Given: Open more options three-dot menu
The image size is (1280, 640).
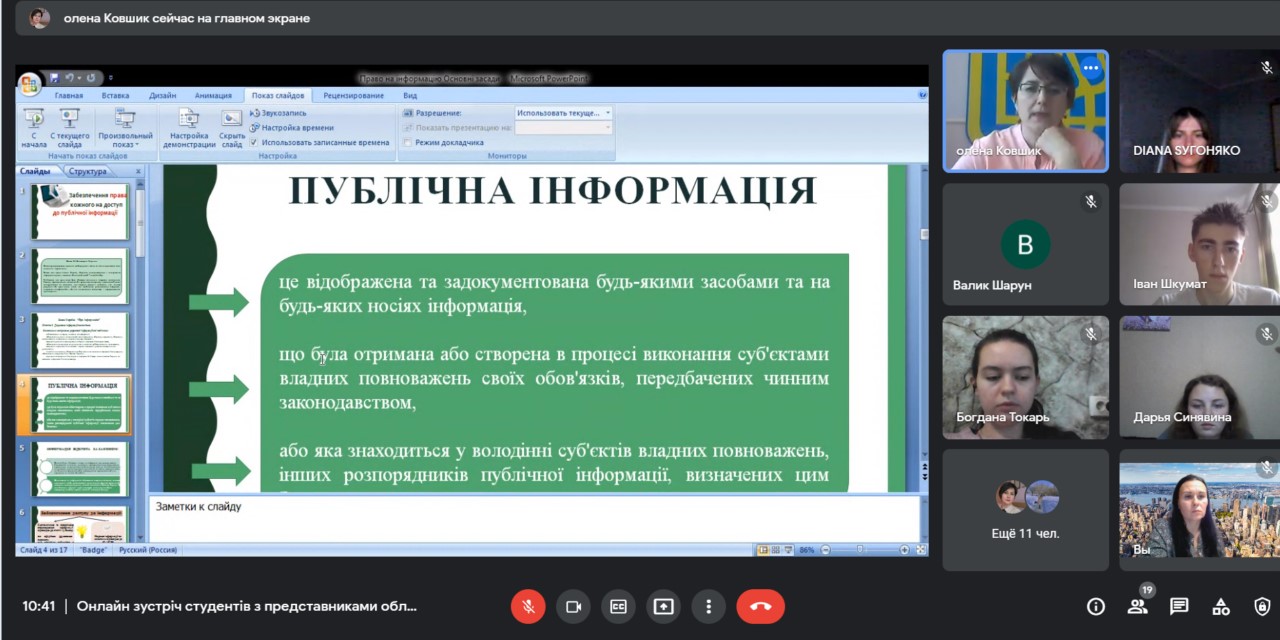Looking at the screenshot, I should tap(708, 606).
